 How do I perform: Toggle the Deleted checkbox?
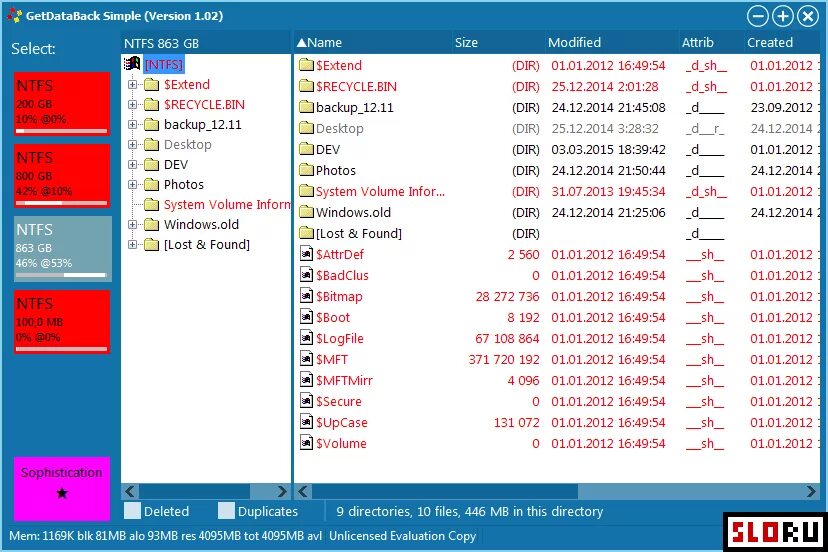132,511
